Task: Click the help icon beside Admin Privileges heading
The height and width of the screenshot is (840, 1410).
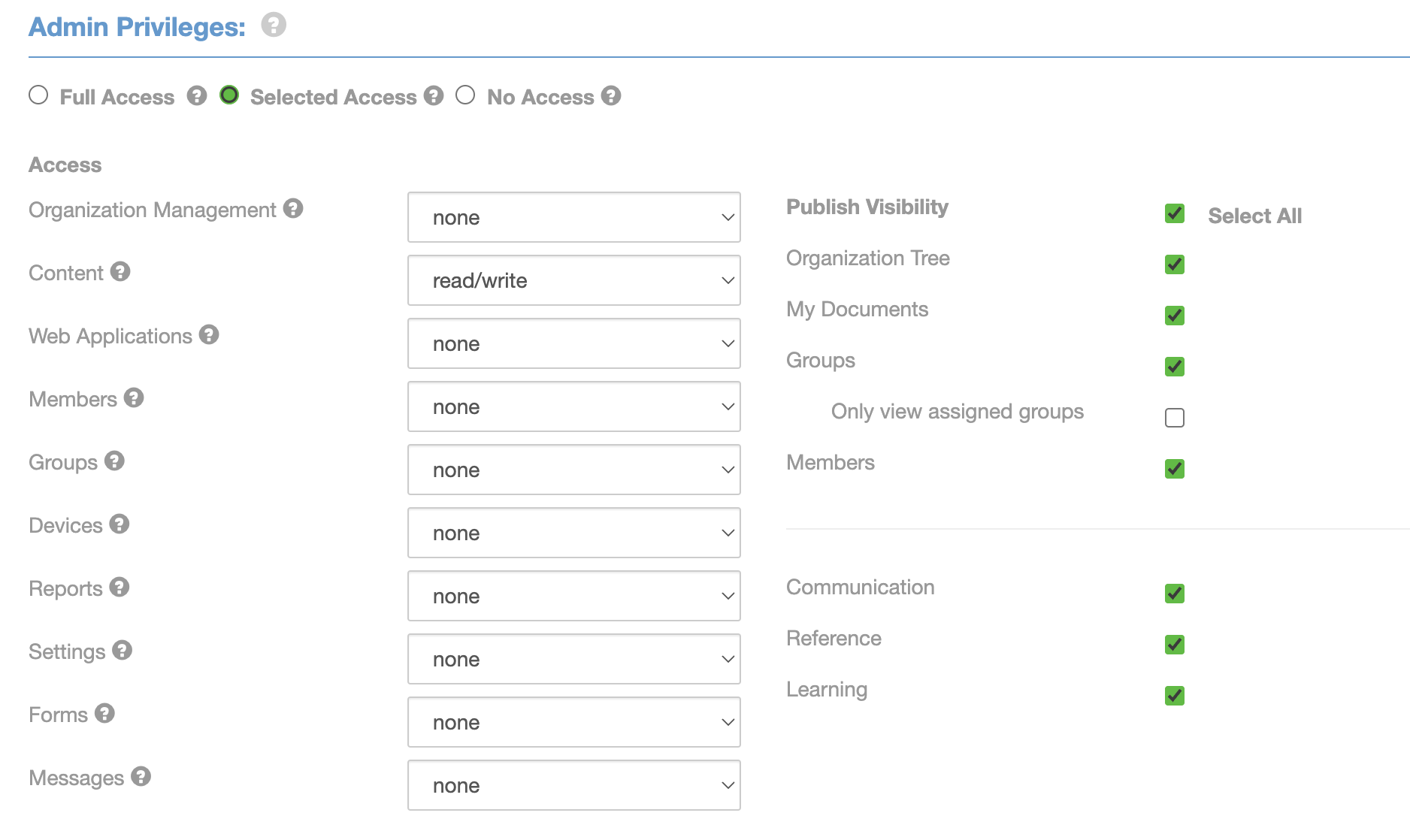Action: [274, 25]
